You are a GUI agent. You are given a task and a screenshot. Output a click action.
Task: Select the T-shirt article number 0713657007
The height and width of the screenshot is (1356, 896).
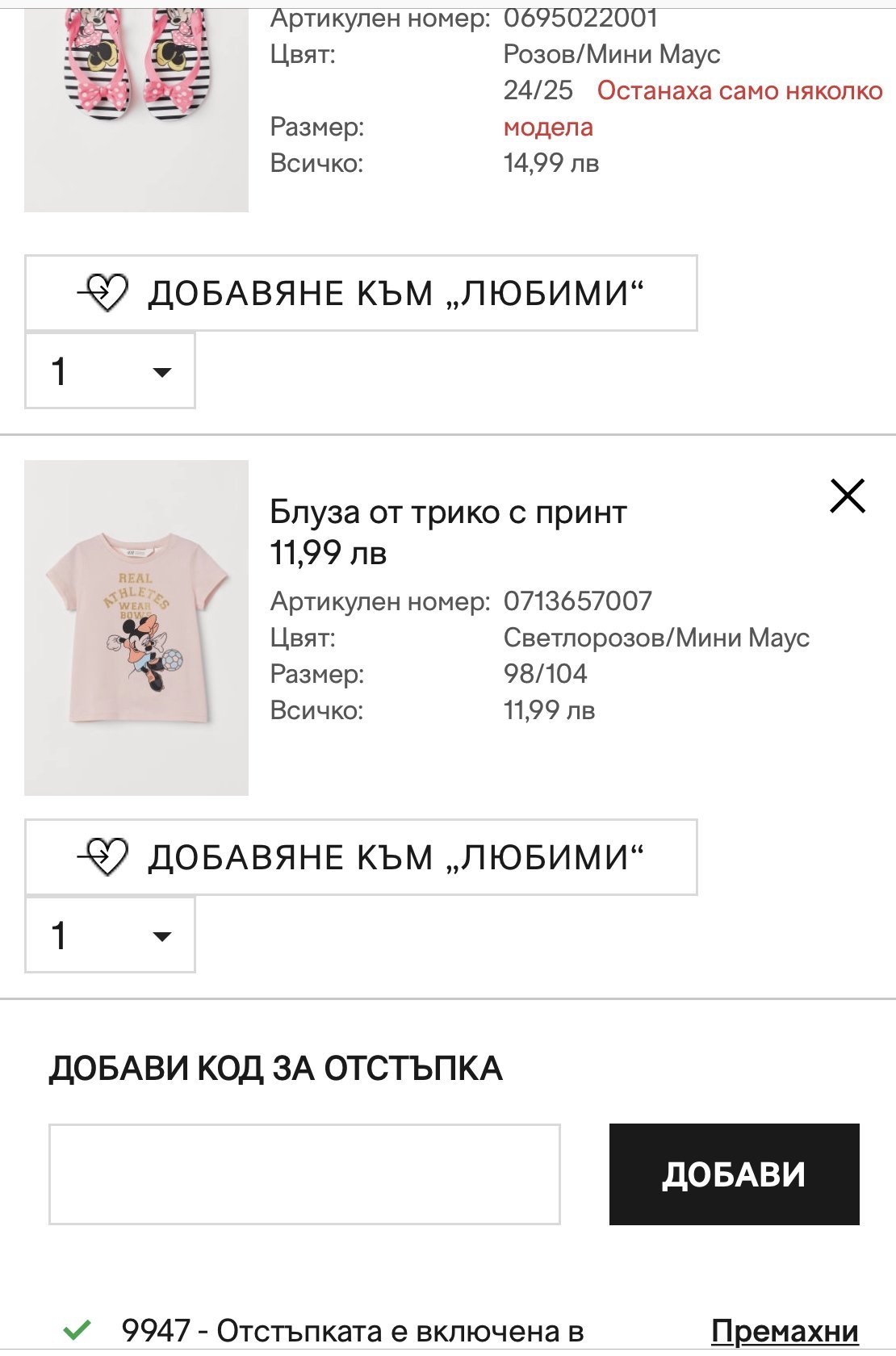577,601
